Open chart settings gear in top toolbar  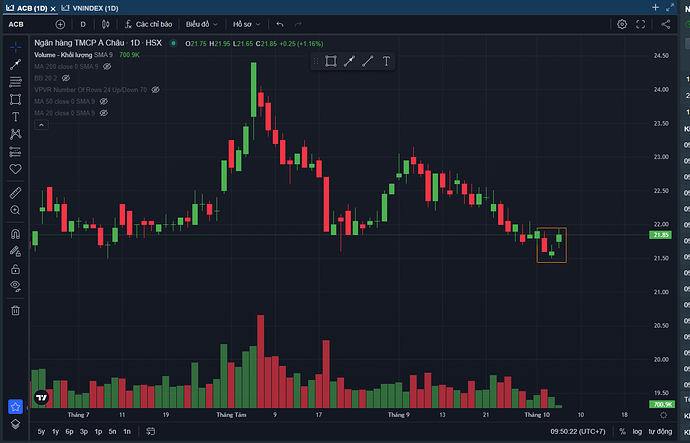pos(622,25)
